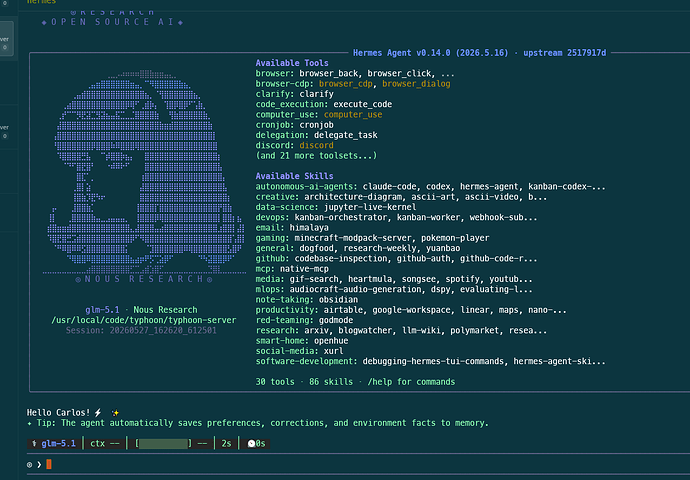Click '(and 21 more toolsets...)' text
Viewport: 690px width, 480px height.
click(316, 156)
